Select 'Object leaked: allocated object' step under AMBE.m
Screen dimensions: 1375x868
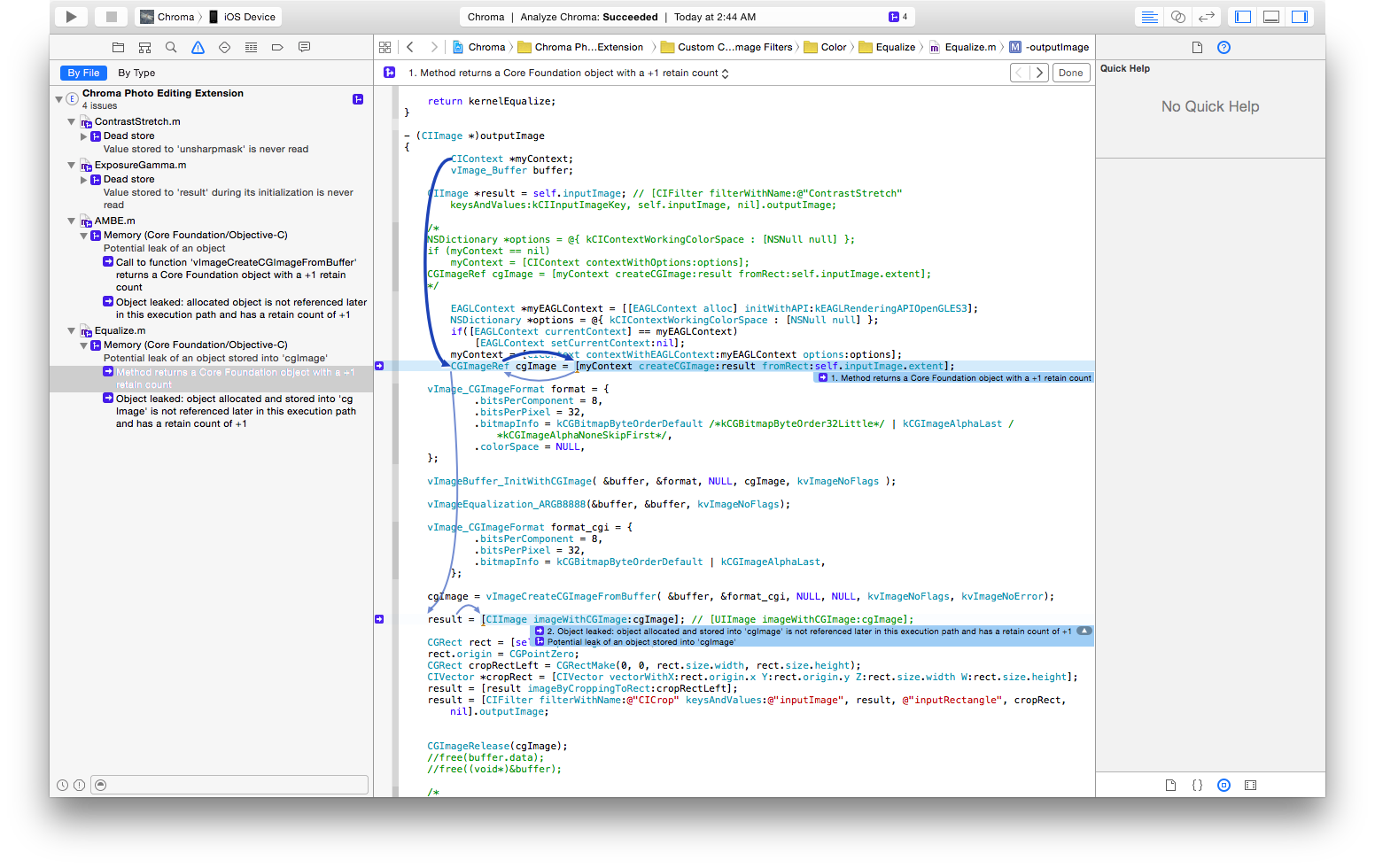click(x=235, y=308)
